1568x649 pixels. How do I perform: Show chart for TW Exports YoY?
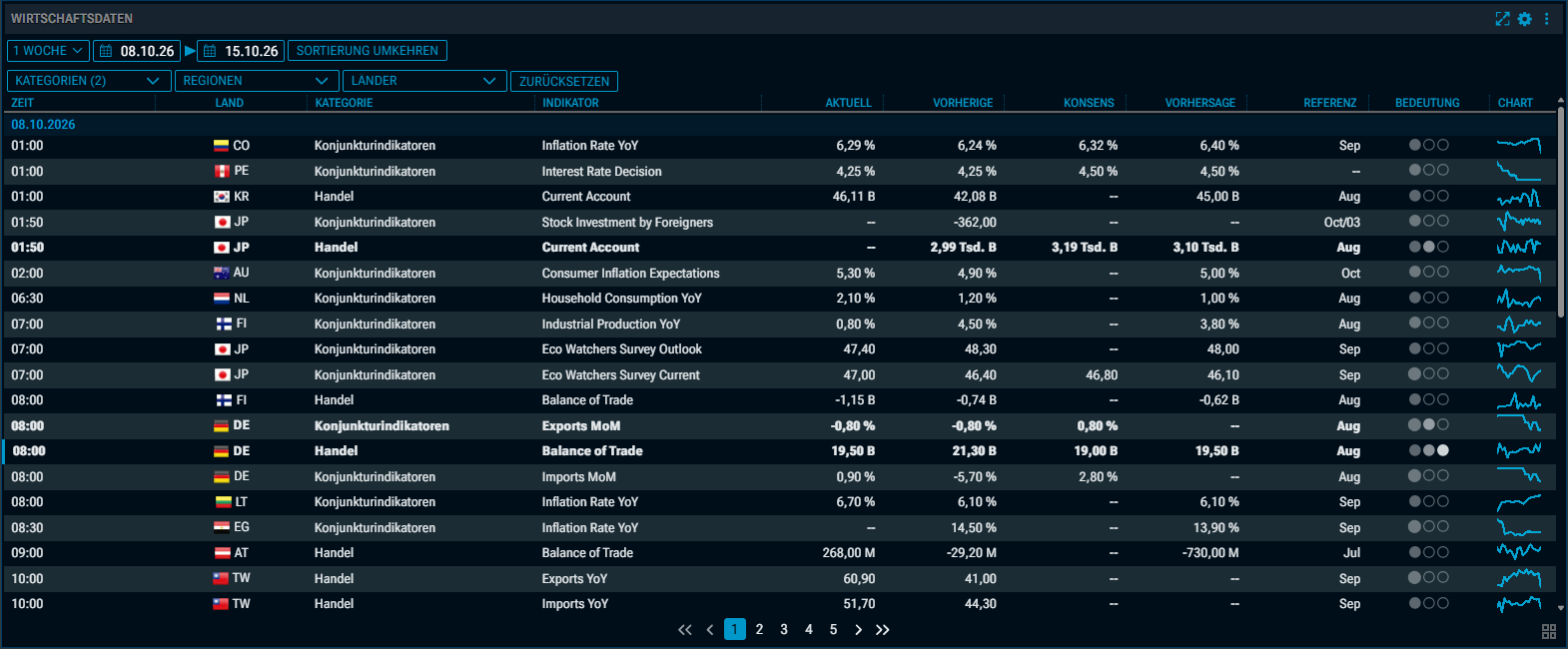pyautogui.click(x=1519, y=578)
